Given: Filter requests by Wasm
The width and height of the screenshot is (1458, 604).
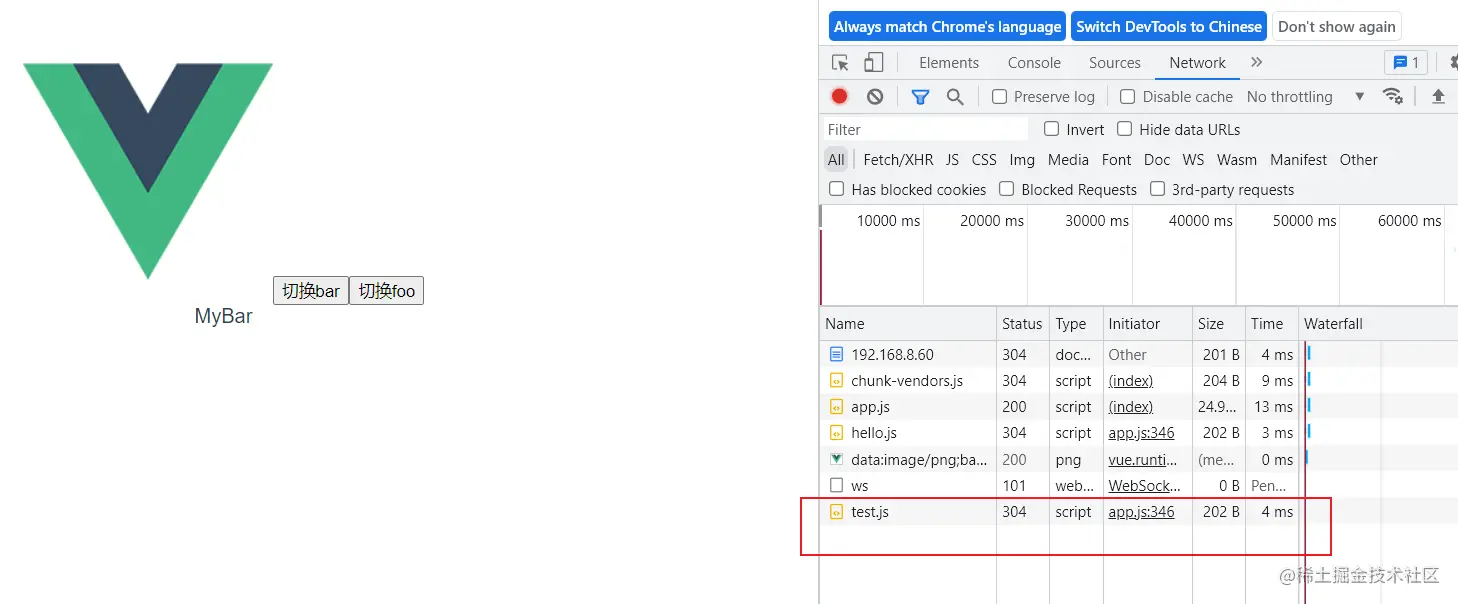Looking at the screenshot, I should tap(1237, 159).
